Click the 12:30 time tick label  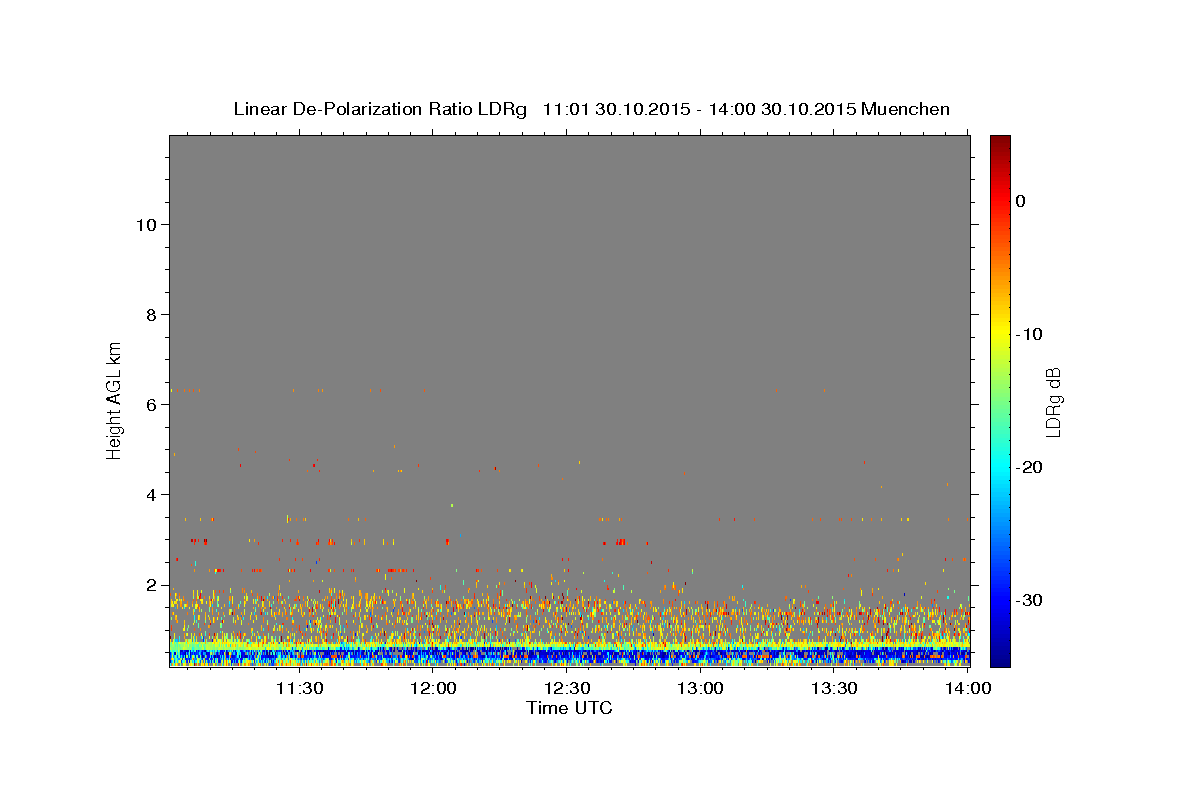(x=567, y=688)
